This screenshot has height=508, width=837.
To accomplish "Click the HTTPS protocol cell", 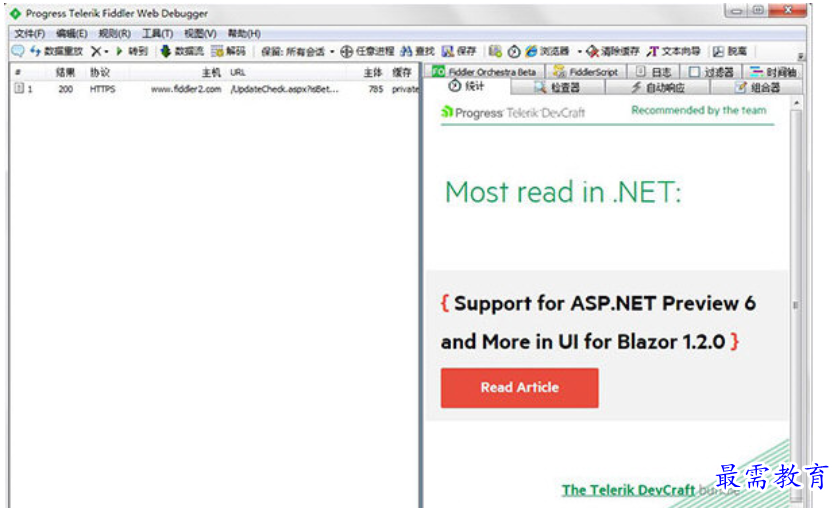I will click(102, 89).
